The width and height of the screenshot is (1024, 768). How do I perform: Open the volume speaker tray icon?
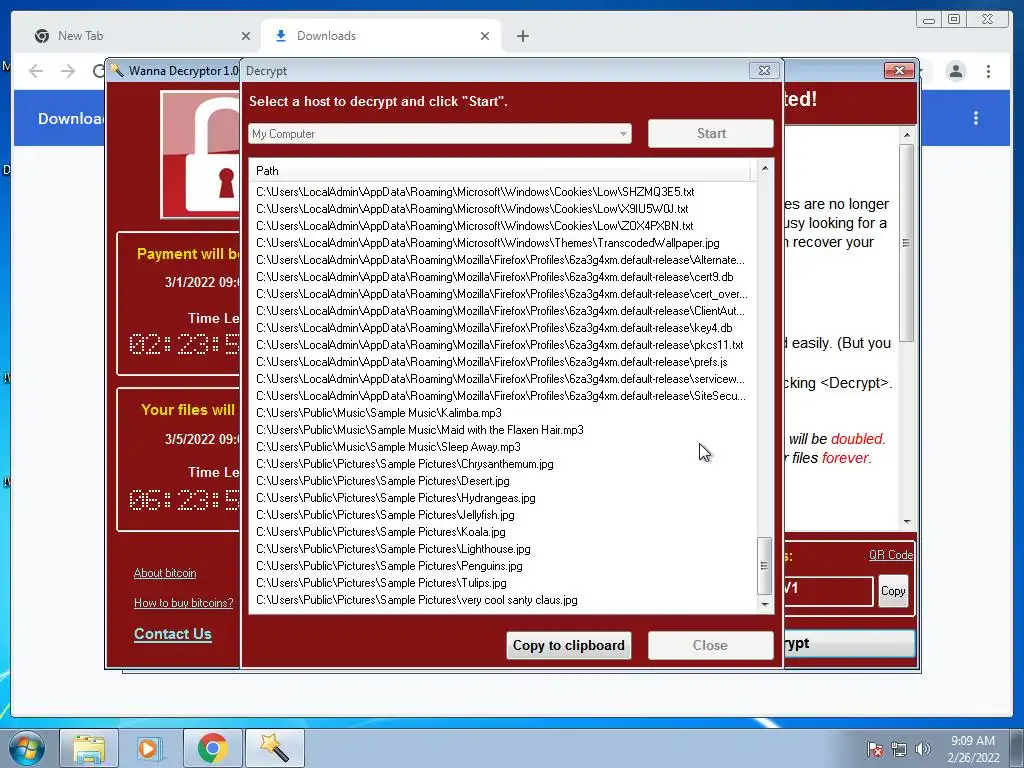pos(922,749)
